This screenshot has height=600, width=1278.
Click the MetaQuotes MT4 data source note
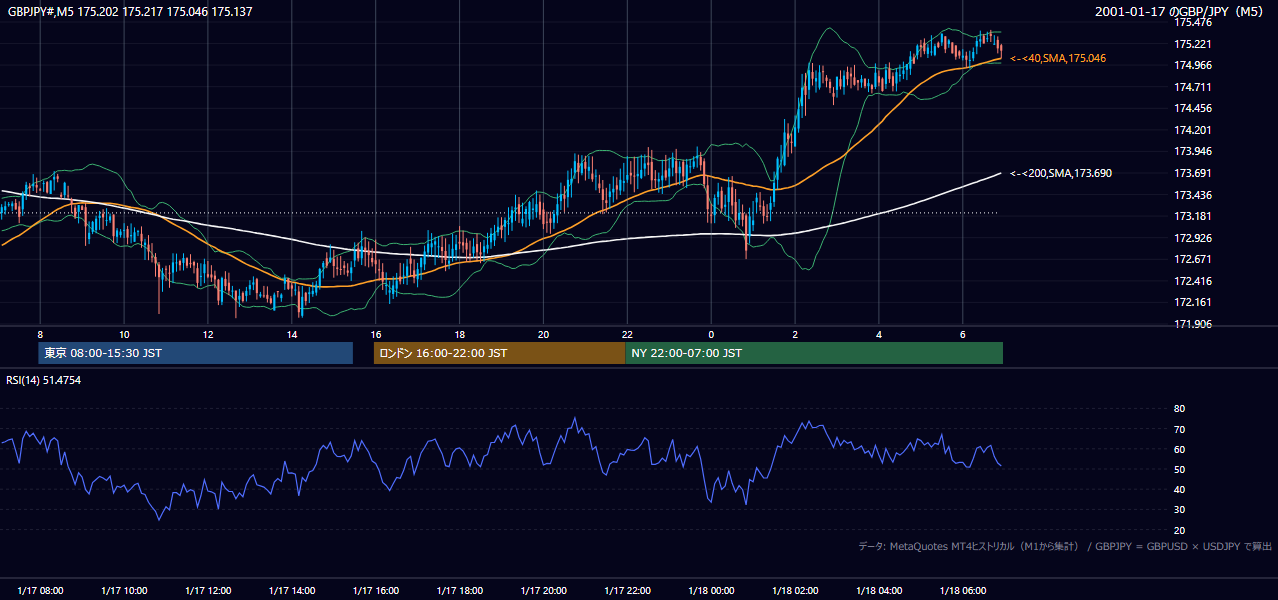pos(1065,546)
